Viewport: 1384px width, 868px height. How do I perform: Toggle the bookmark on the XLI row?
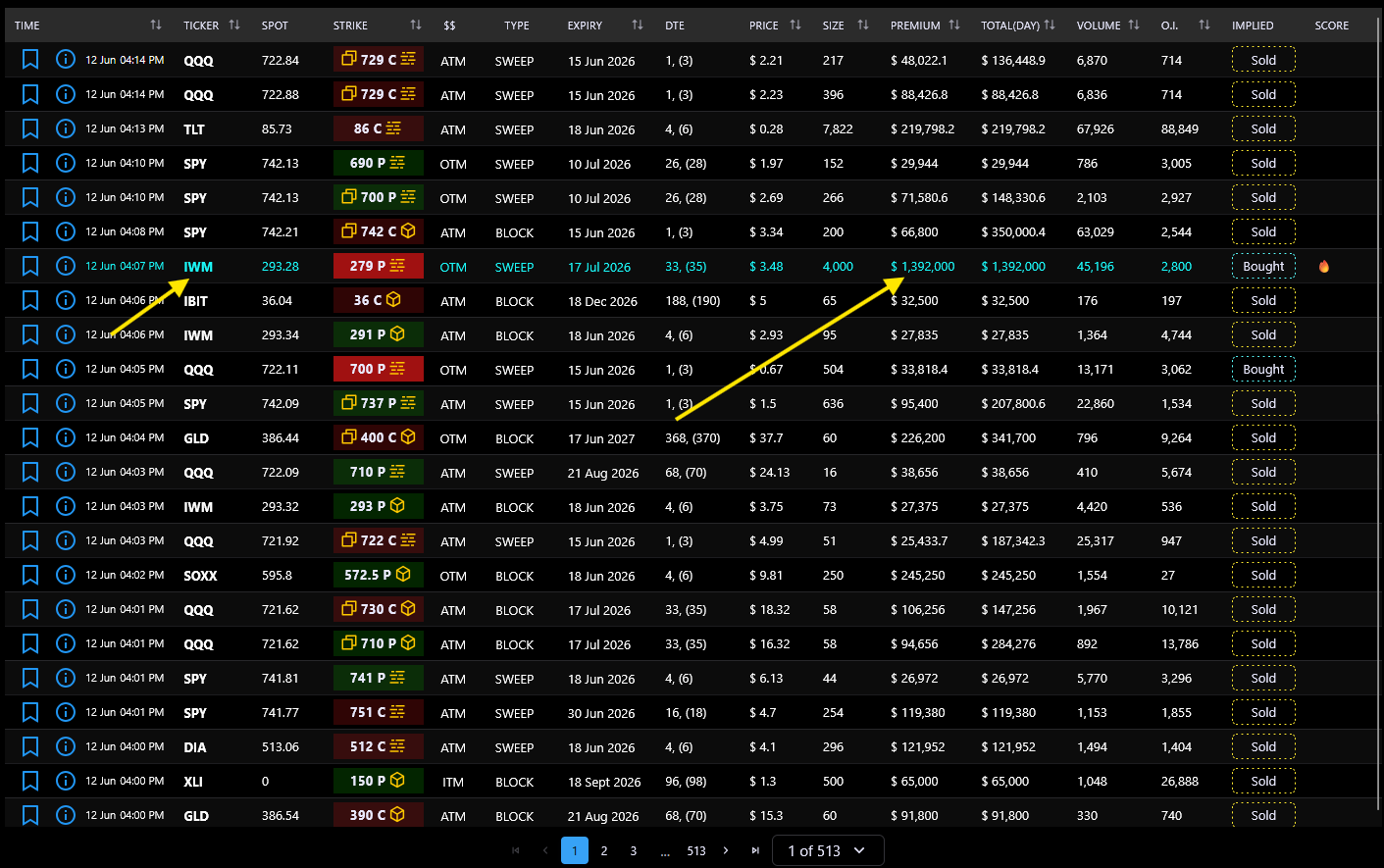[30, 781]
